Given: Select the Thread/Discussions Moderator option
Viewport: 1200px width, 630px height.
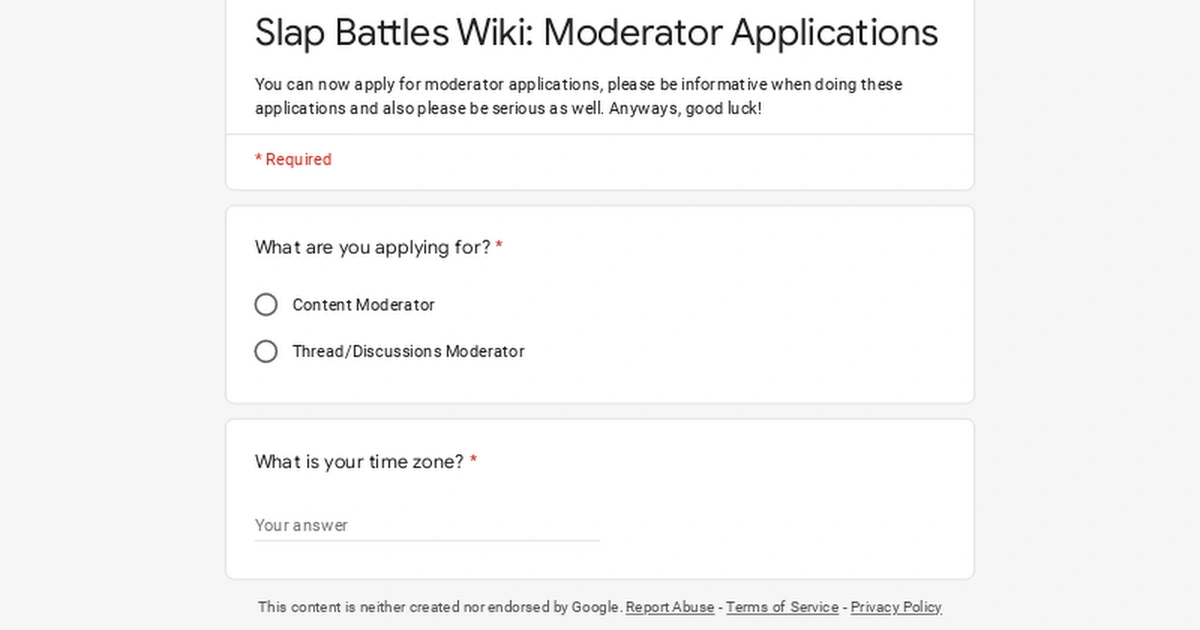Looking at the screenshot, I should coord(265,351).
